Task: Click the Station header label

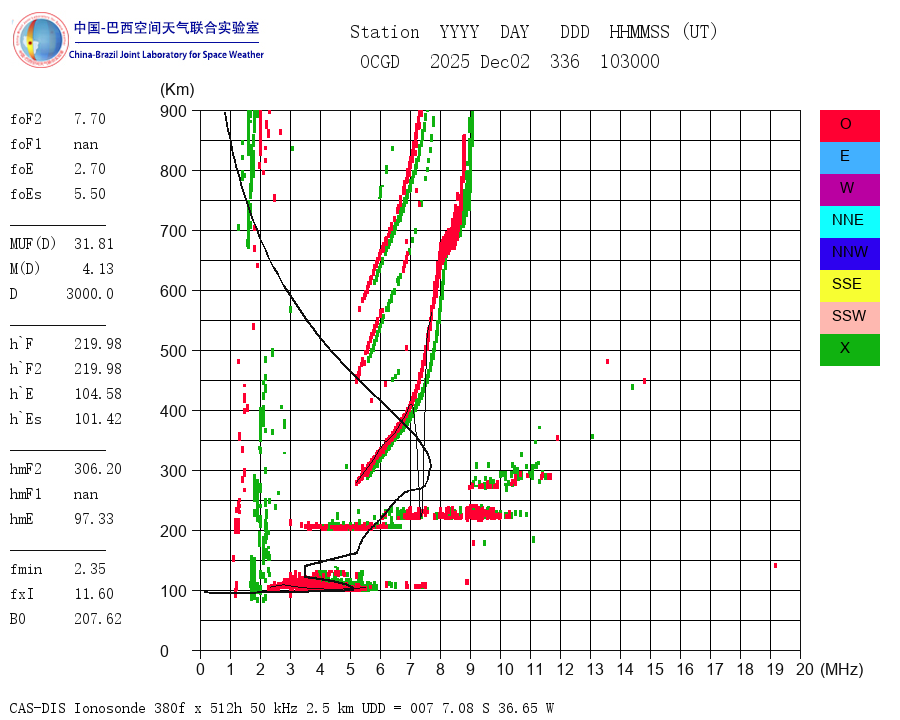Action: tap(385, 32)
